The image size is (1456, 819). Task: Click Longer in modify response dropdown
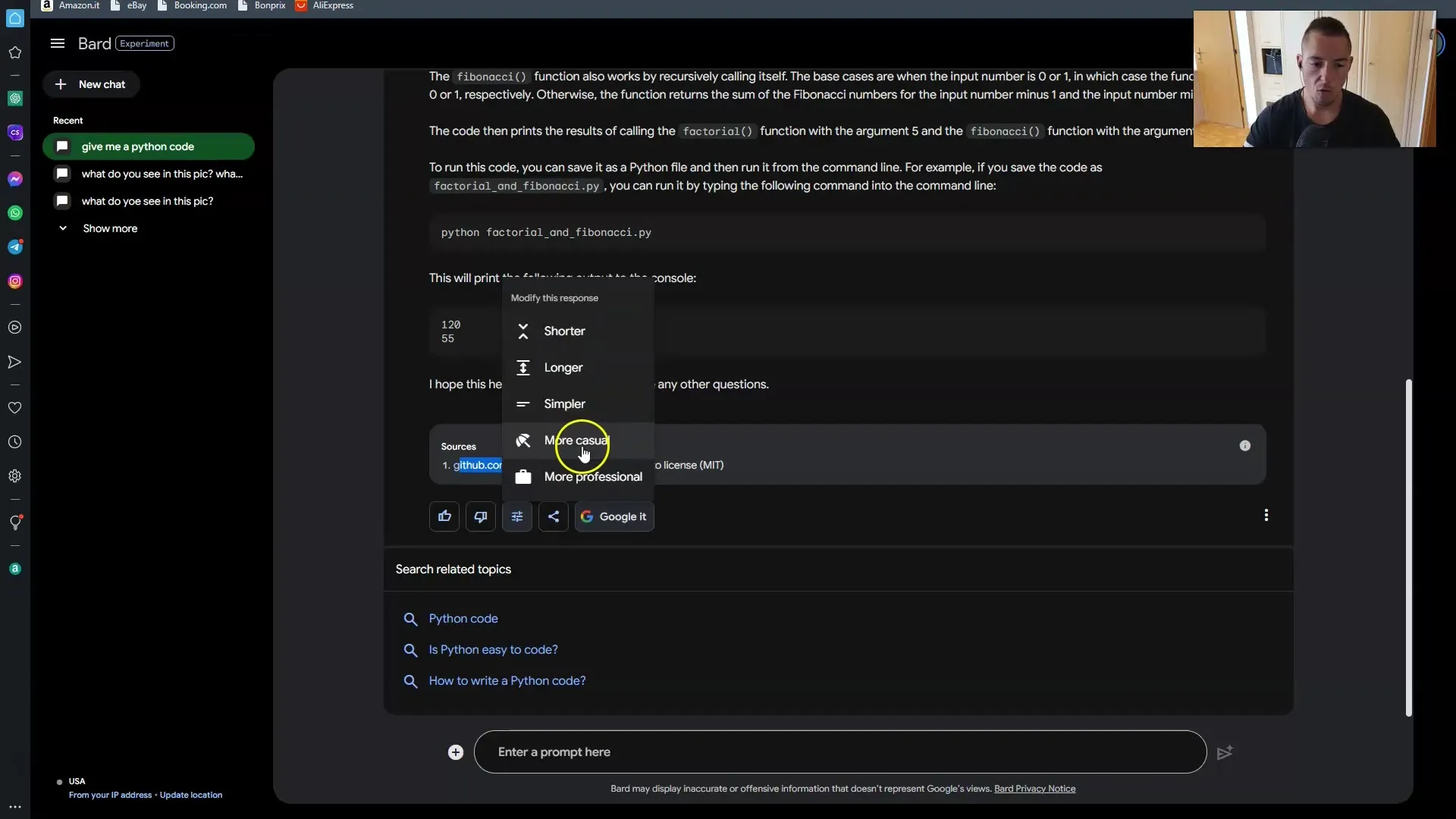click(x=562, y=367)
